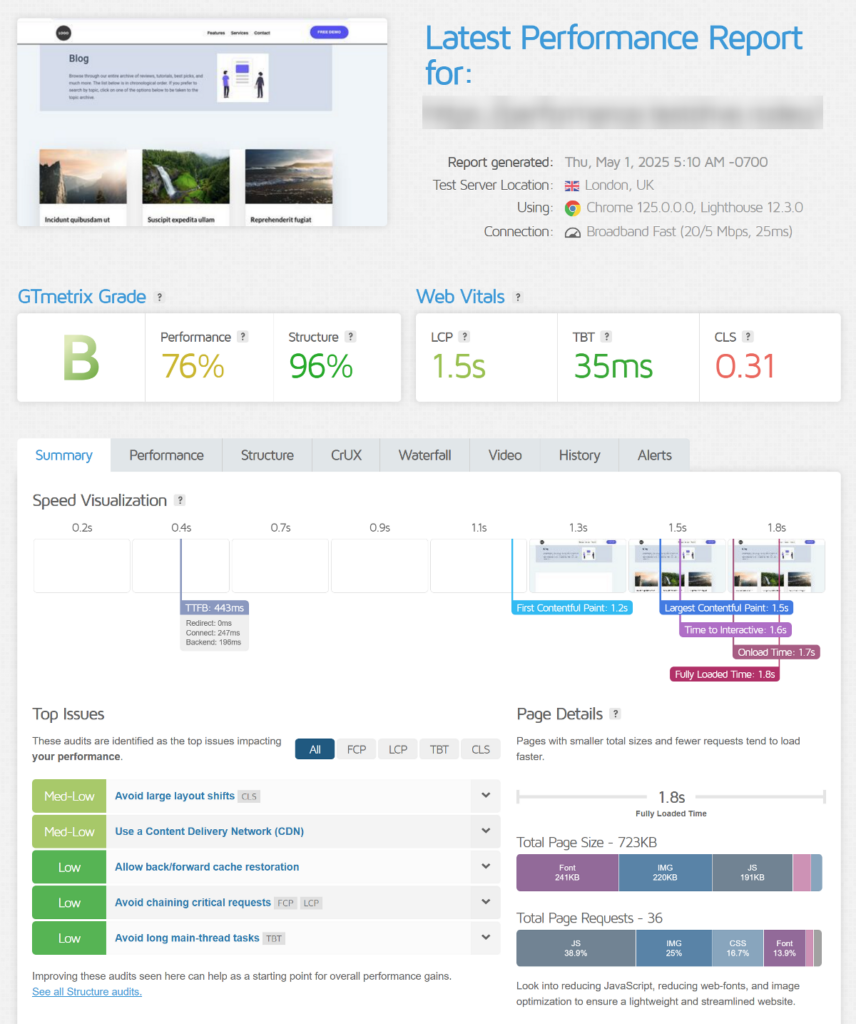Open the History tab
The width and height of the screenshot is (856, 1024).
(x=579, y=455)
